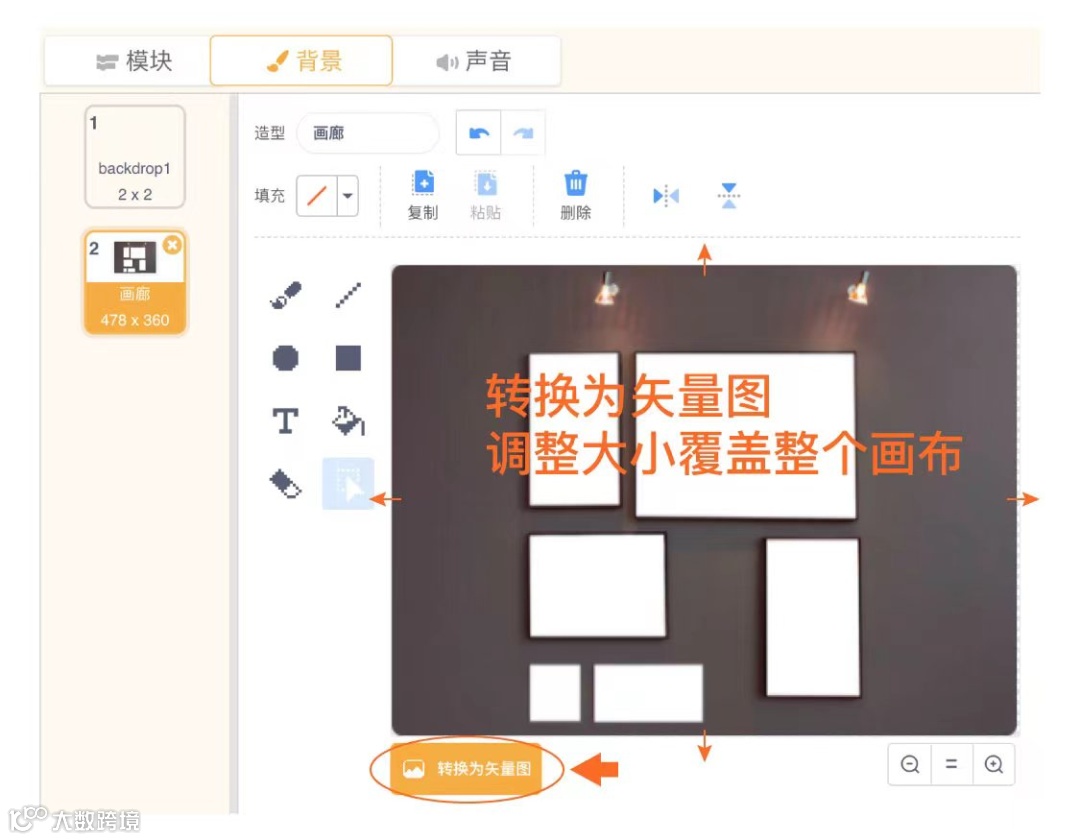The width and height of the screenshot is (1080, 840).
Task: Click the fill color swatch
Action: 317,196
